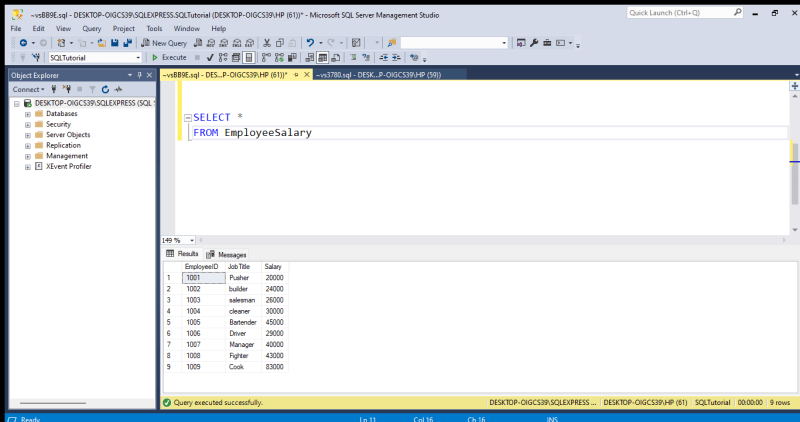The width and height of the screenshot is (800, 422).
Task: Click the Find in Files icon
Action: pyautogui.click(x=392, y=43)
